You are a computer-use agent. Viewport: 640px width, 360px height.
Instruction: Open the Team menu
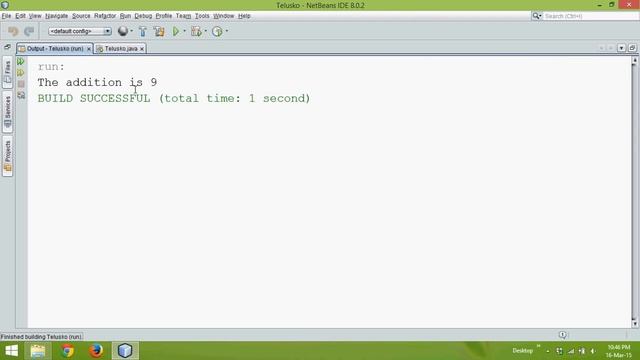click(x=183, y=16)
